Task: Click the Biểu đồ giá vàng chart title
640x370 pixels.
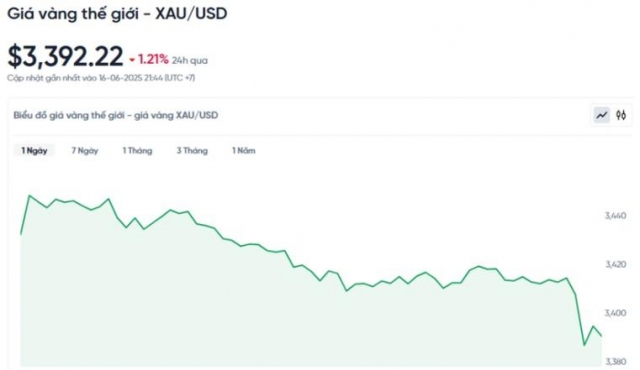Action: [x=116, y=115]
